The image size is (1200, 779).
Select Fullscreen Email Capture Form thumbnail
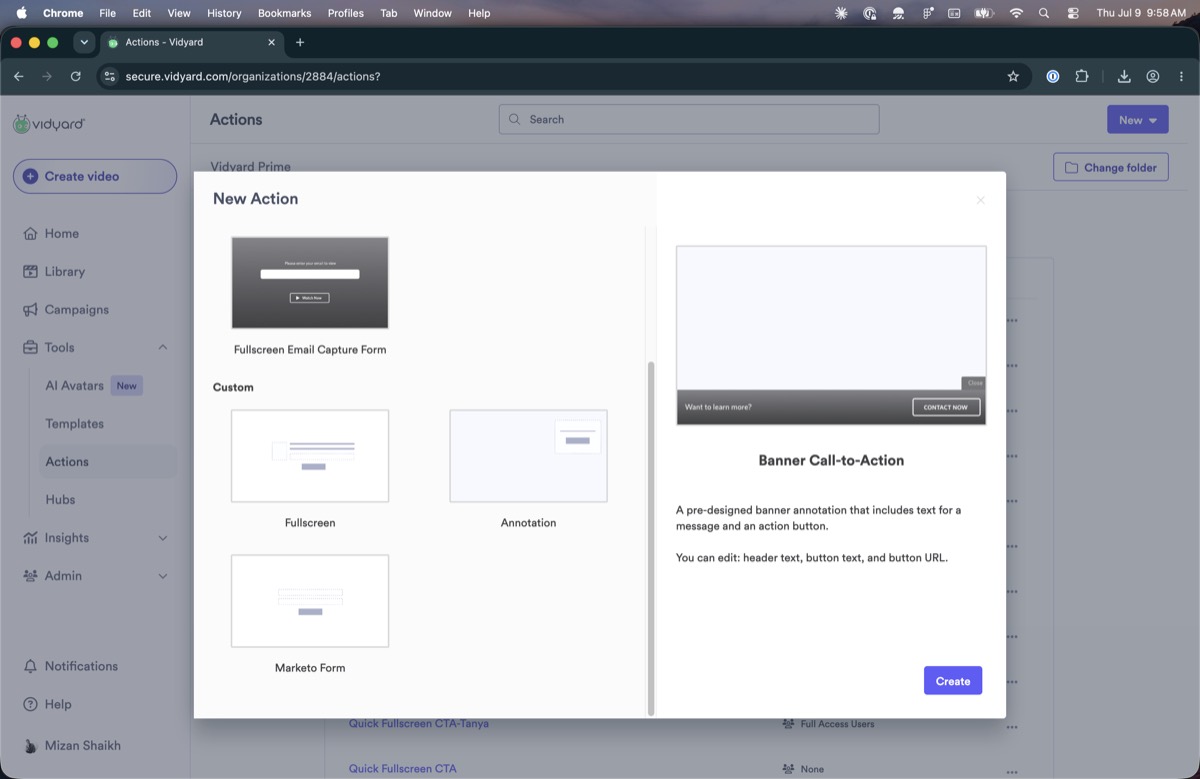310,283
